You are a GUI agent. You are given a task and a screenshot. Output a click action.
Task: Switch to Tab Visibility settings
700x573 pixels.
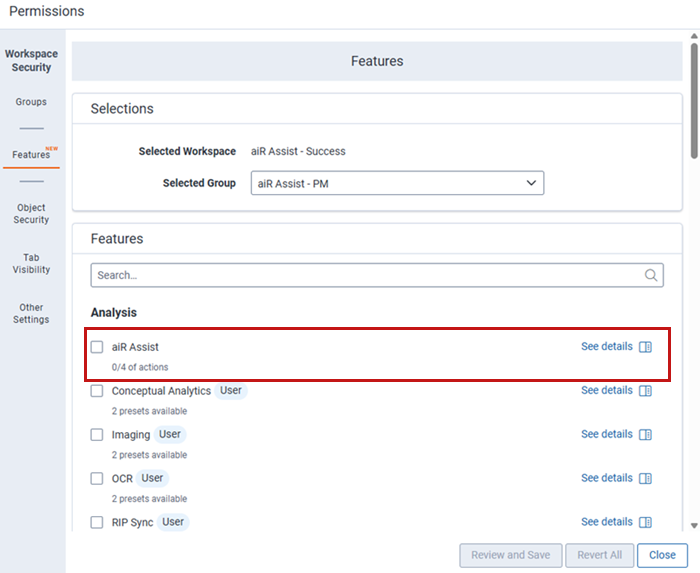31,263
